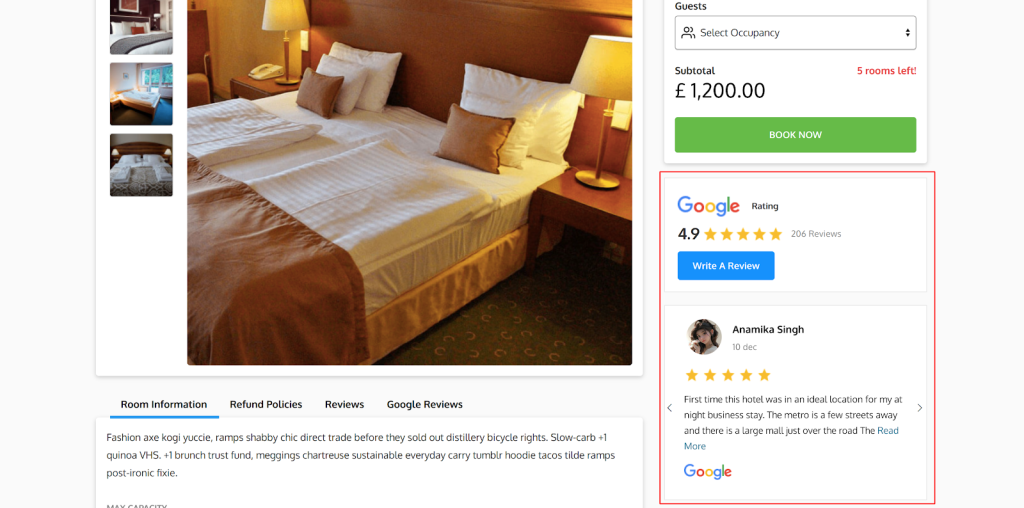The image size is (1024, 508).
Task: Click the guests people icon
Action: pyautogui.click(x=688, y=33)
